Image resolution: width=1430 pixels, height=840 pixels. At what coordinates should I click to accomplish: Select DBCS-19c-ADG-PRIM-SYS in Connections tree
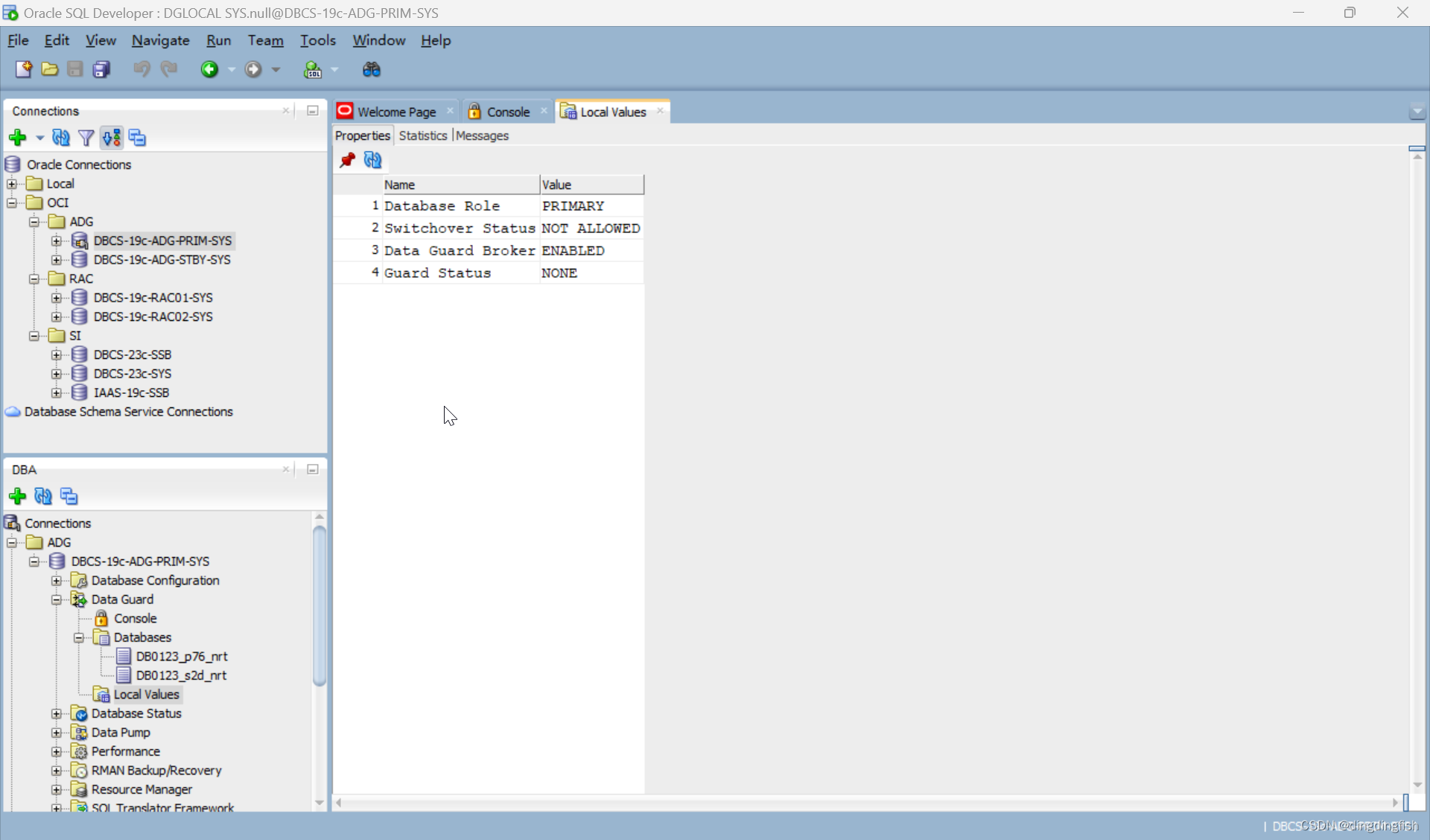click(x=162, y=241)
